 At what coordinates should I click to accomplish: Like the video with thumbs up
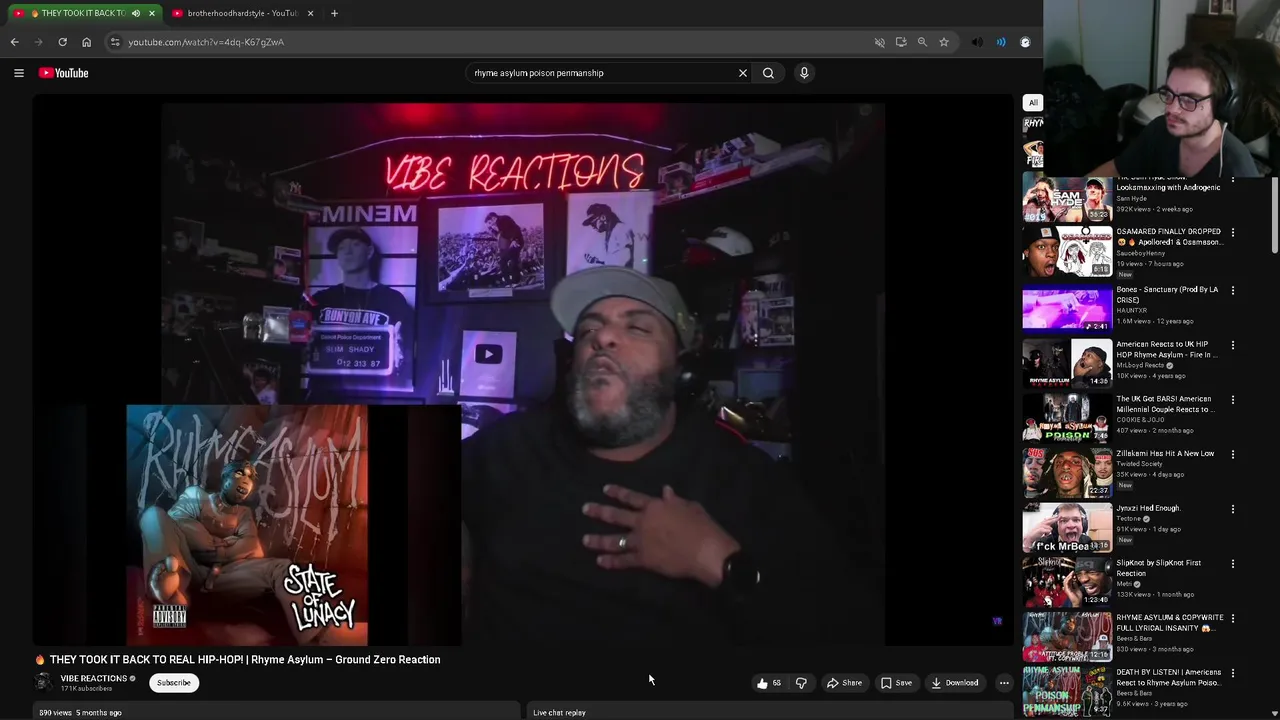pyautogui.click(x=768, y=683)
